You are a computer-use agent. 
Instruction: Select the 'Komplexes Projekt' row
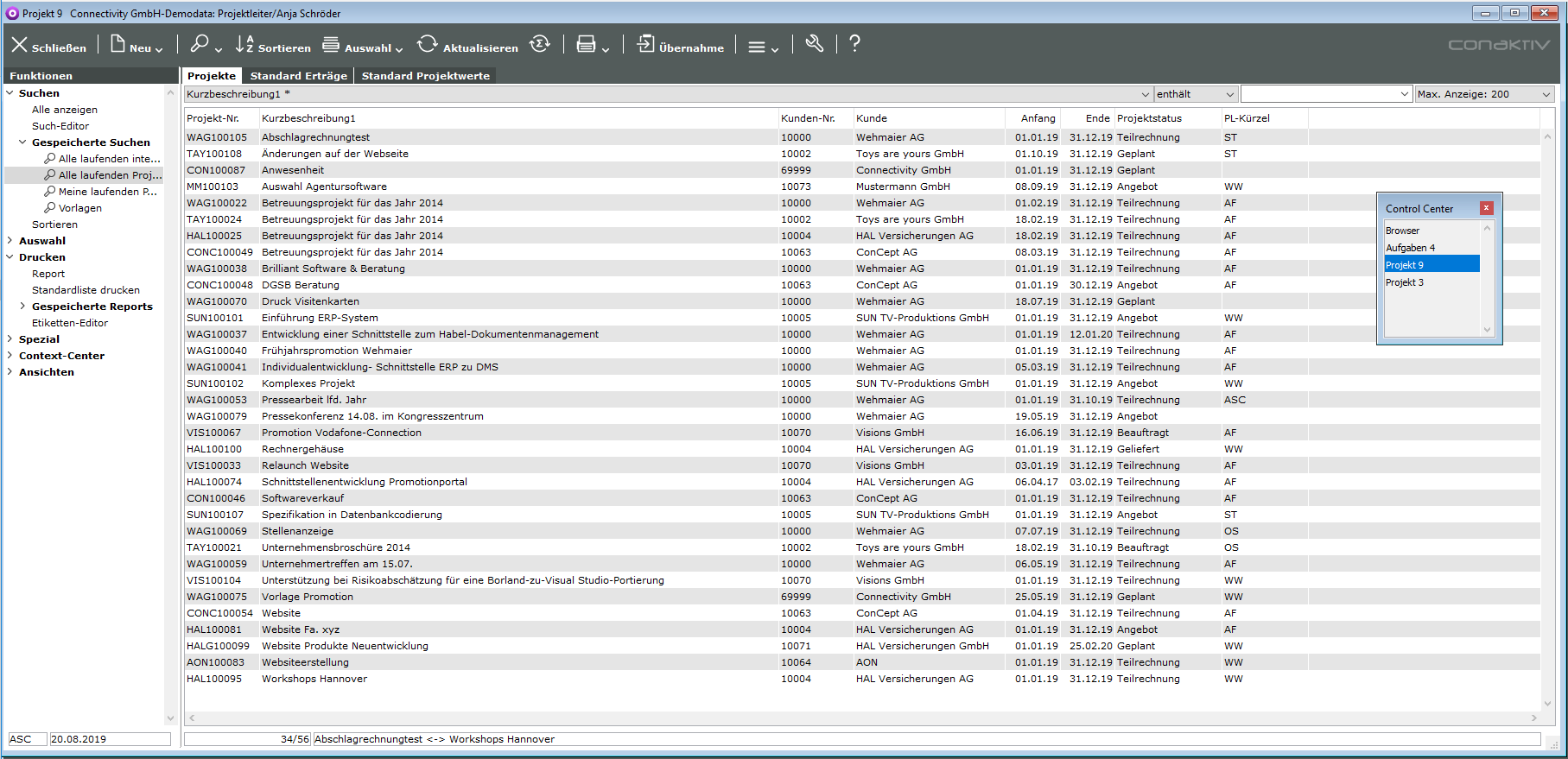[x=862, y=383]
